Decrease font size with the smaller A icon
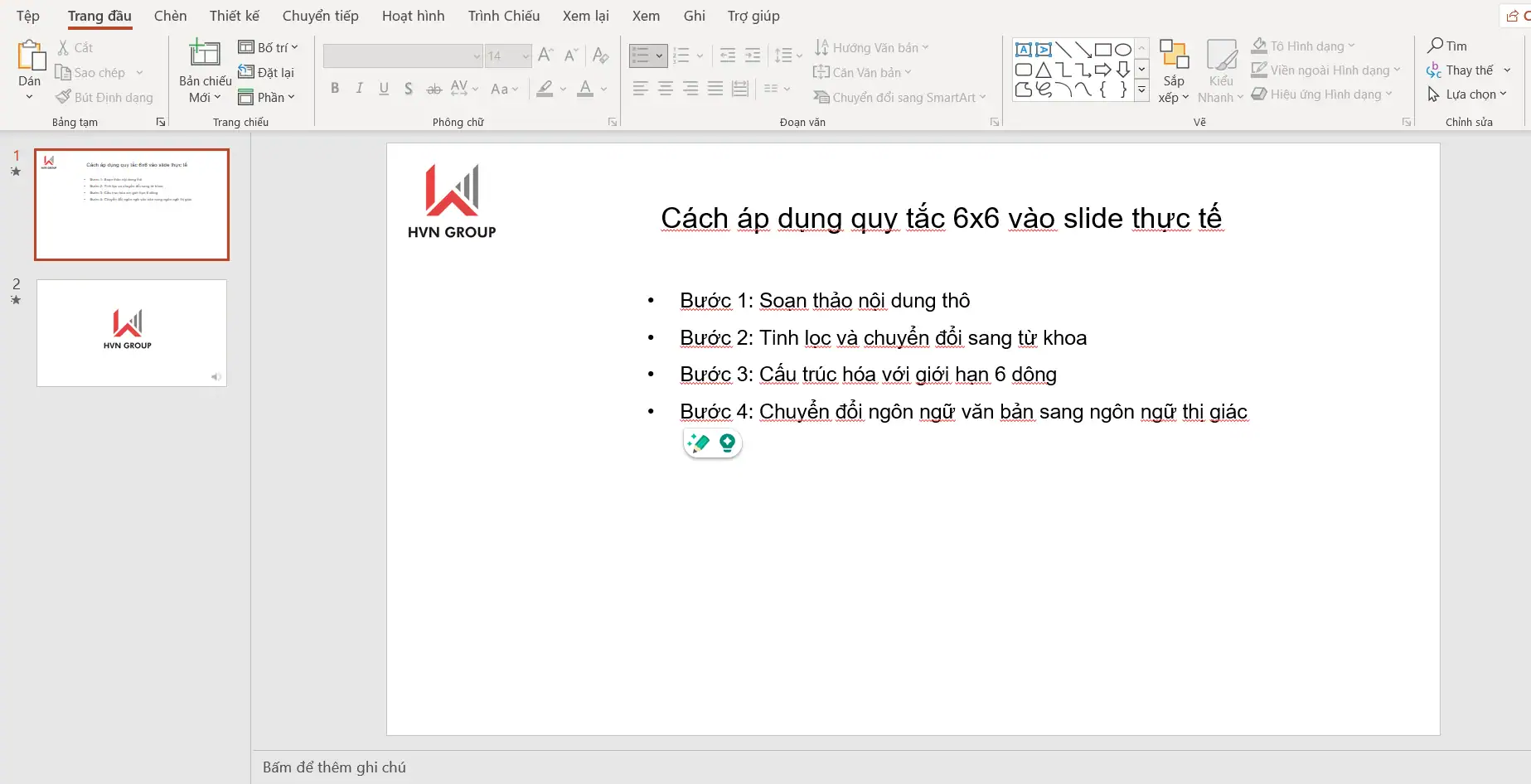 pyautogui.click(x=571, y=56)
